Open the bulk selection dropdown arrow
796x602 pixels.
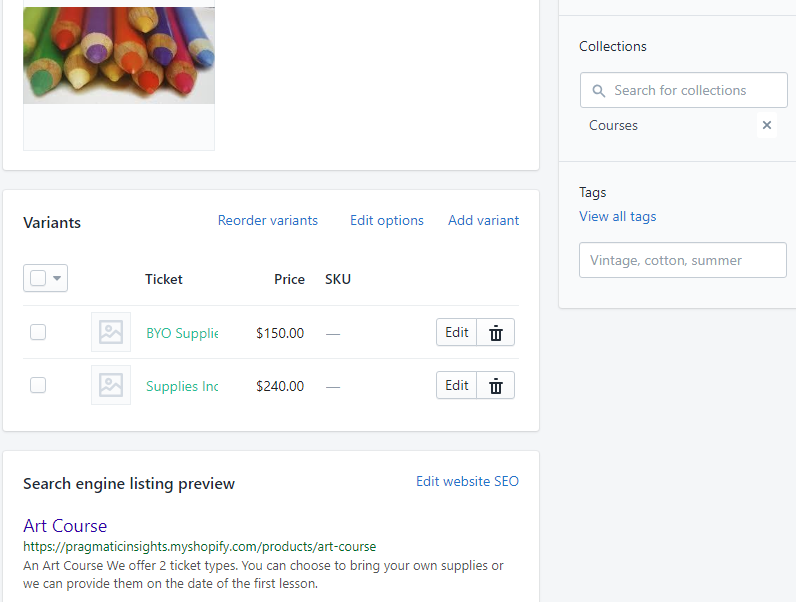pyautogui.click(x=57, y=278)
